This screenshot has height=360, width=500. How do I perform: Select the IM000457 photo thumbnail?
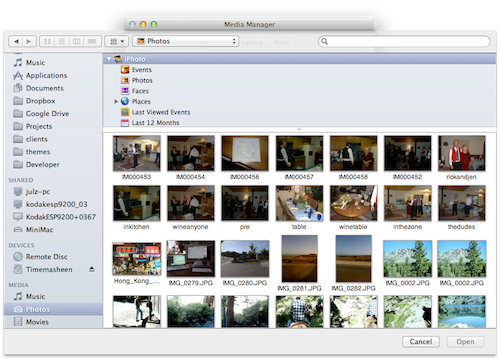299,153
